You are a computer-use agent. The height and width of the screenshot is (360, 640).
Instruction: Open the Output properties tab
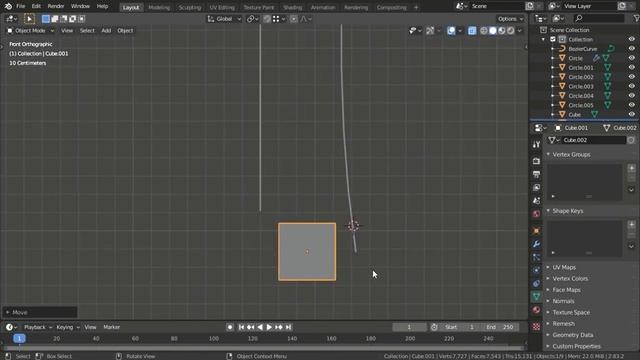536,174
